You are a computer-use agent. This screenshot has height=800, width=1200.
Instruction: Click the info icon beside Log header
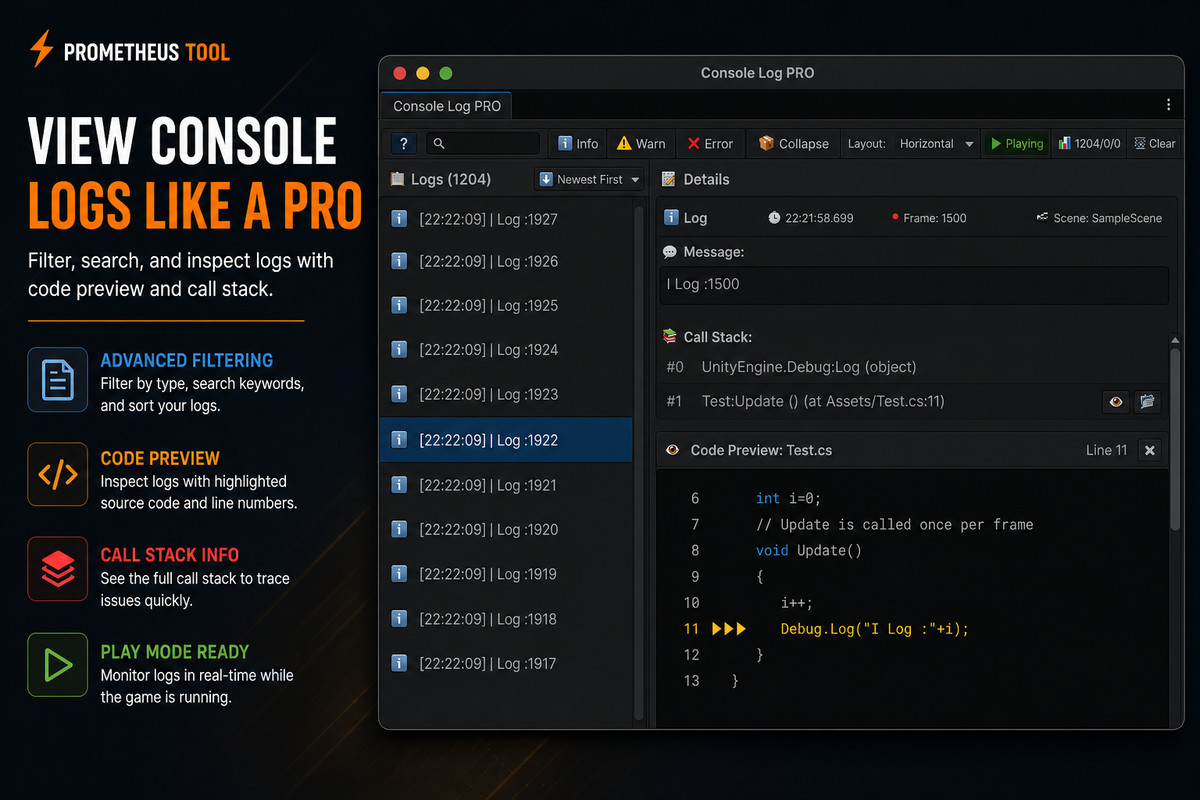point(672,217)
